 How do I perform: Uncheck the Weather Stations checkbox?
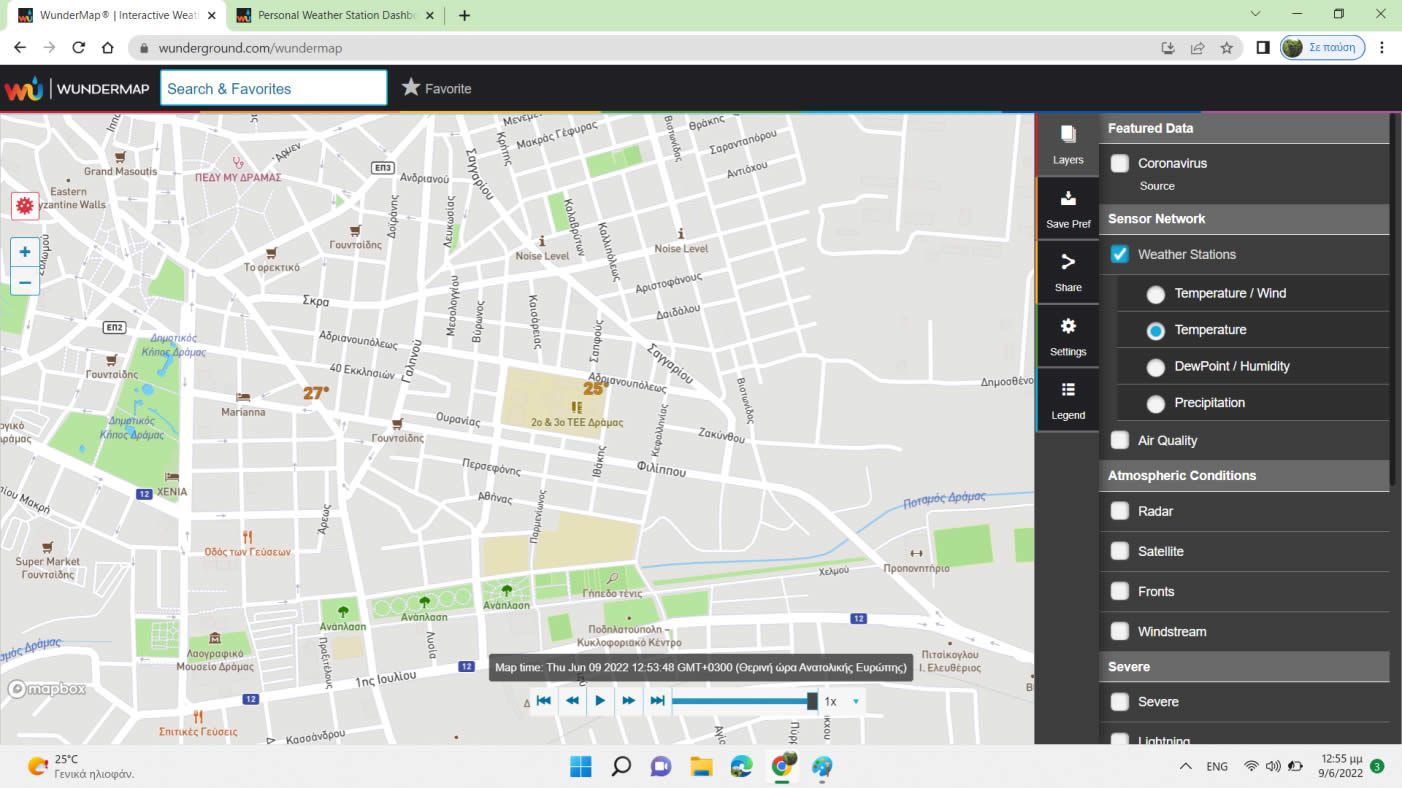click(x=1120, y=254)
